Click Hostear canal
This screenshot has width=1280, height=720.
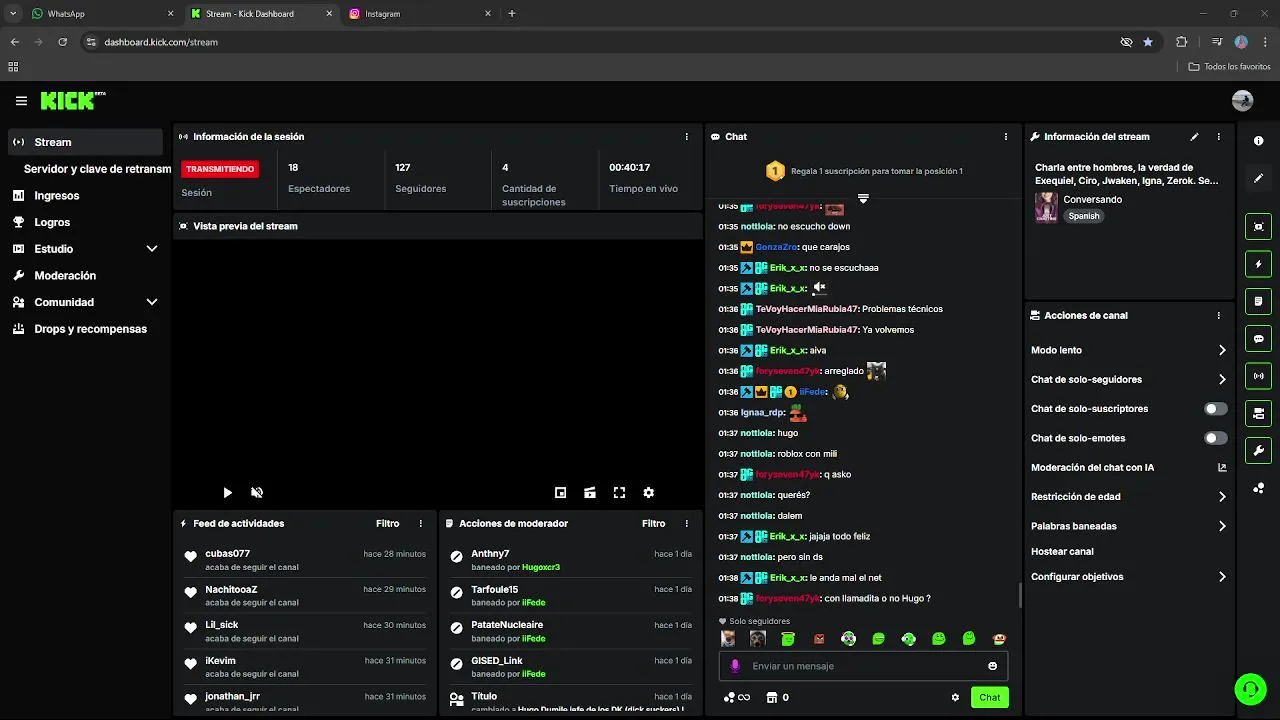[1062, 552]
